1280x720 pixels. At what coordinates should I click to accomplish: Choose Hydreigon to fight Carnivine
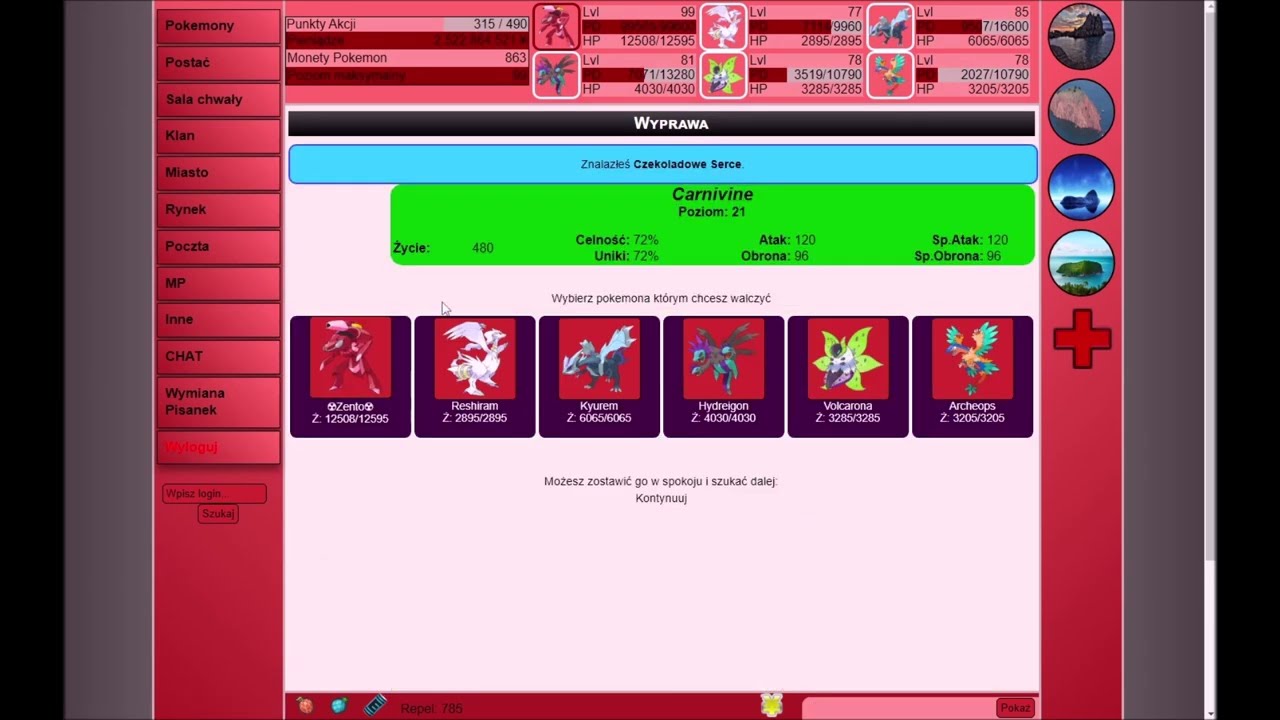(723, 376)
